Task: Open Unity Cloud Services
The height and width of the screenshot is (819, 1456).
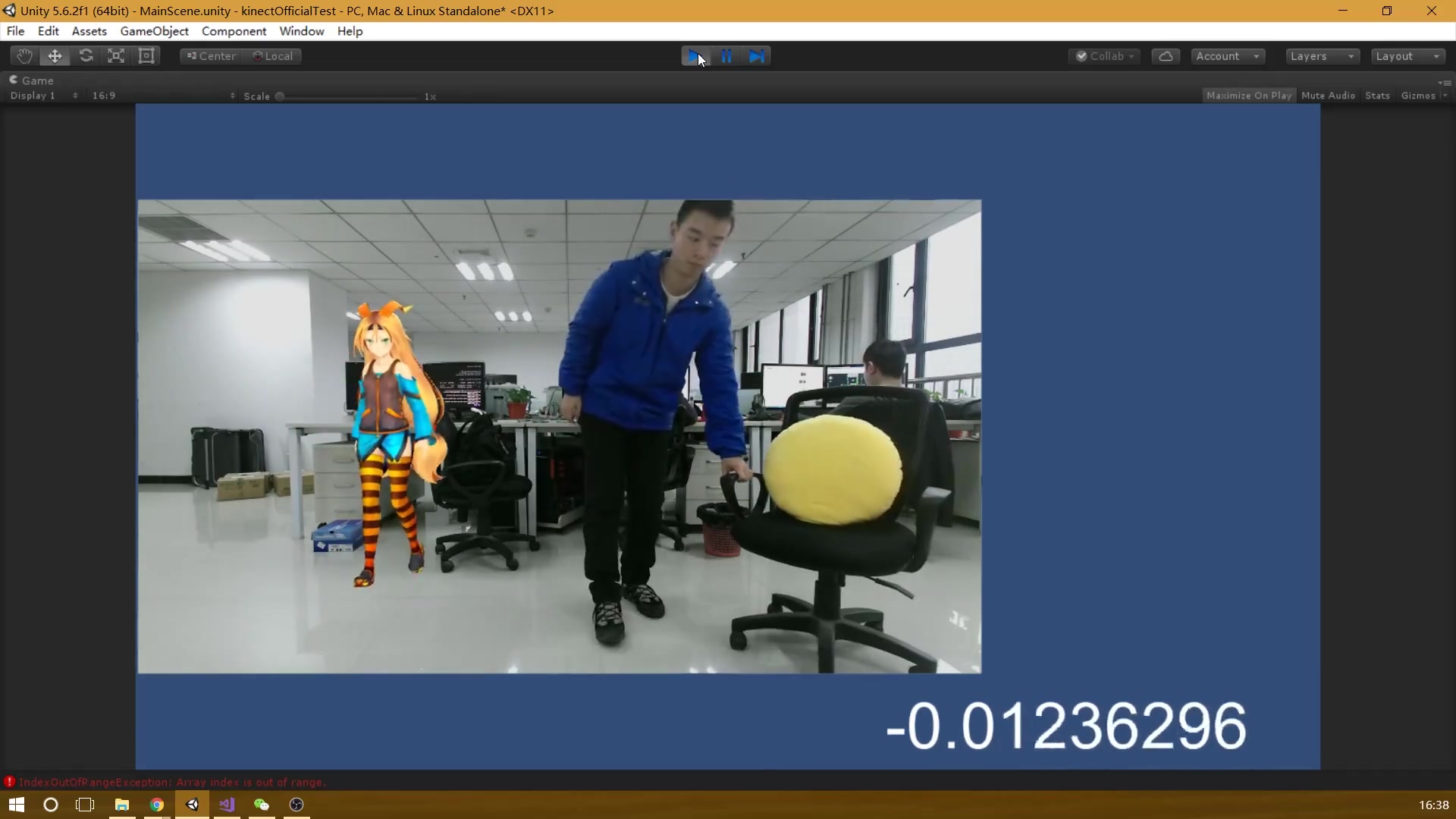Action: pos(1166,55)
